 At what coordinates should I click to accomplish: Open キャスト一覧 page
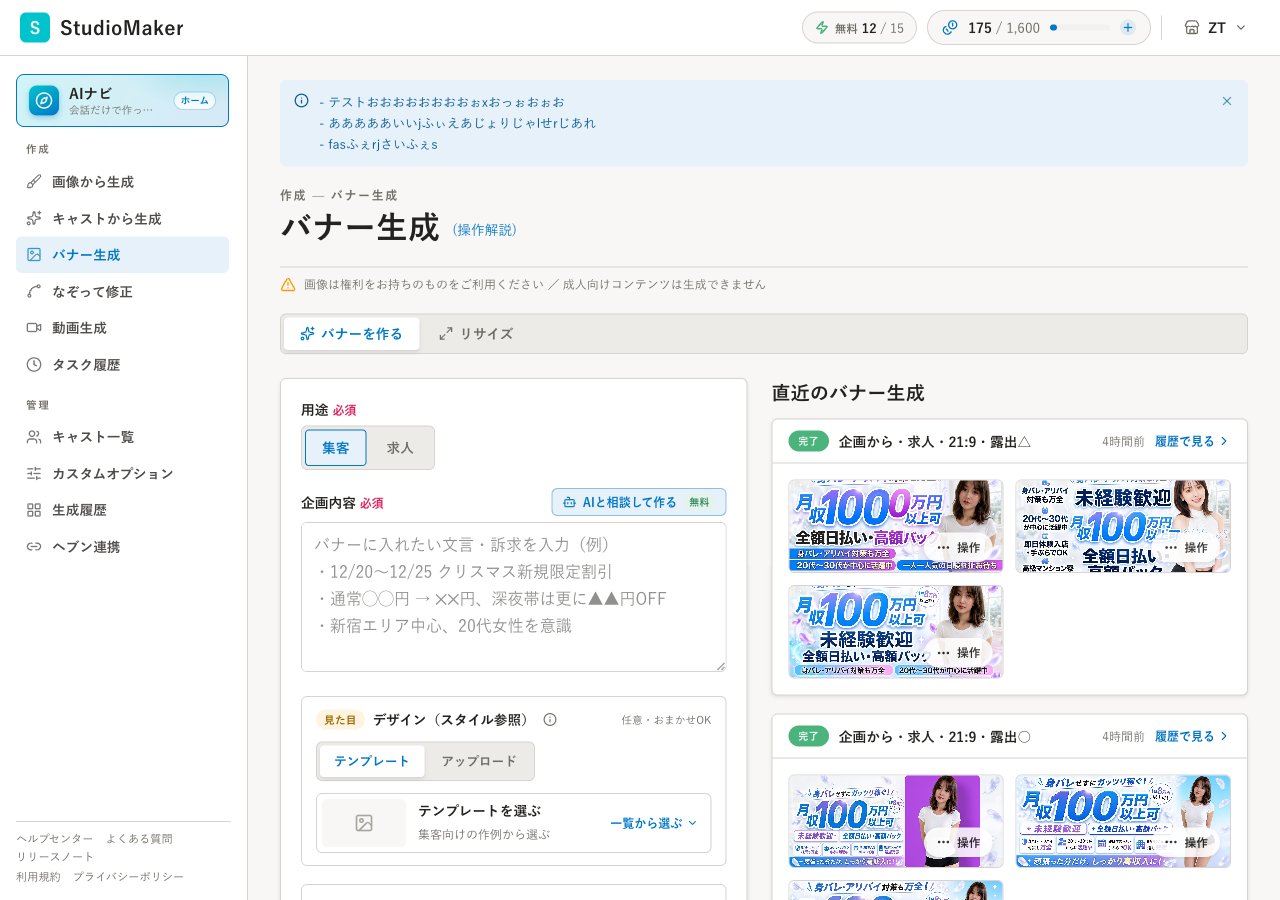[122, 437]
